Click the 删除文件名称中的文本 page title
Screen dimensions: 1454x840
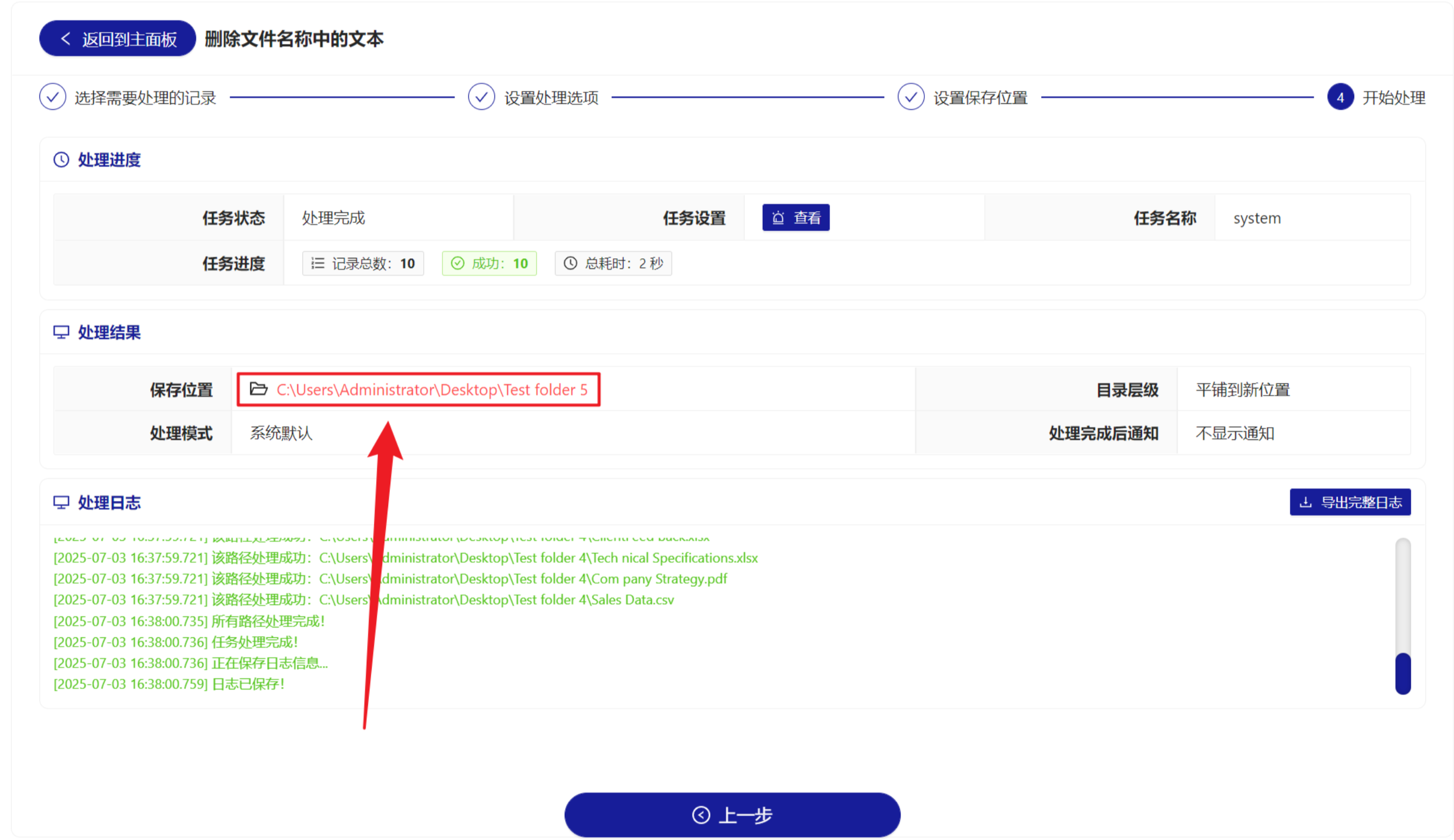pyautogui.click(x=294, y=38)
